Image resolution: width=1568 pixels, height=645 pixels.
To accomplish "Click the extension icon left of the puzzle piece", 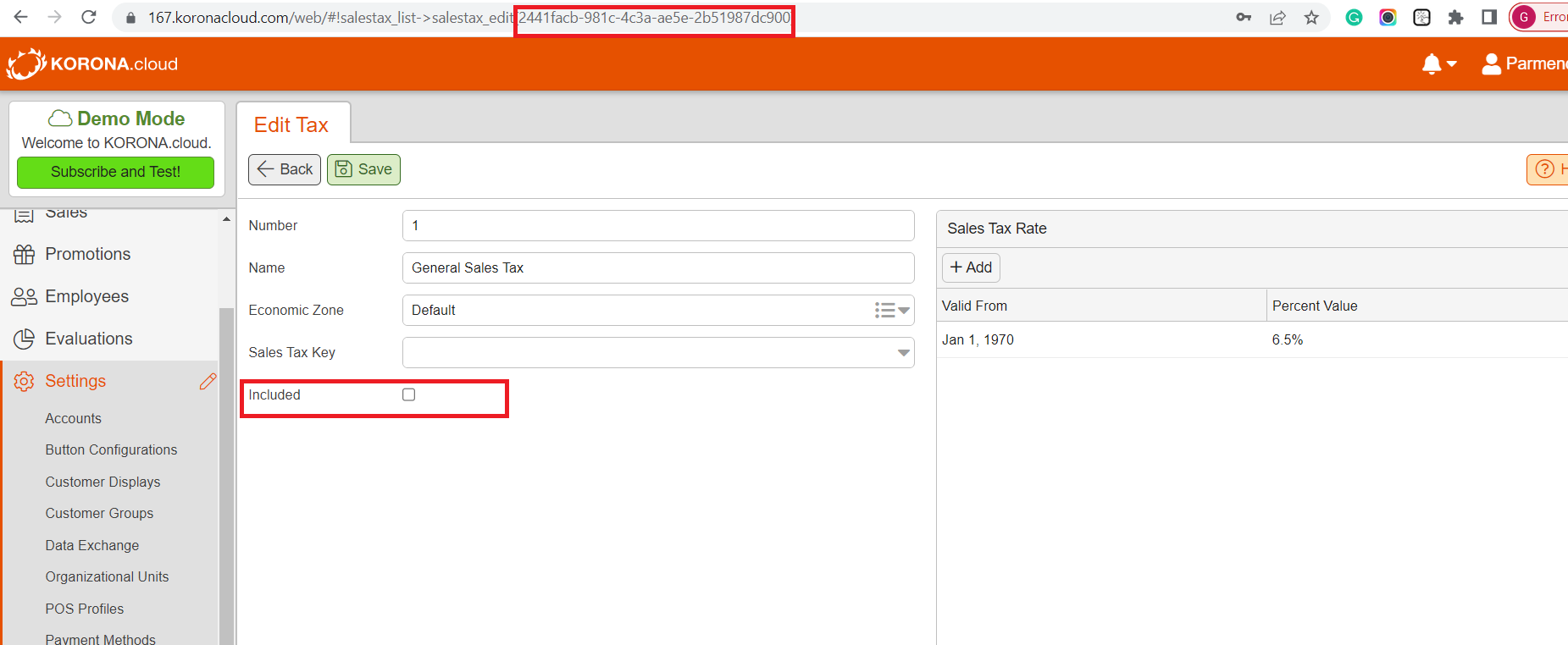I will pyautogui.click(x=1421, y=17).
